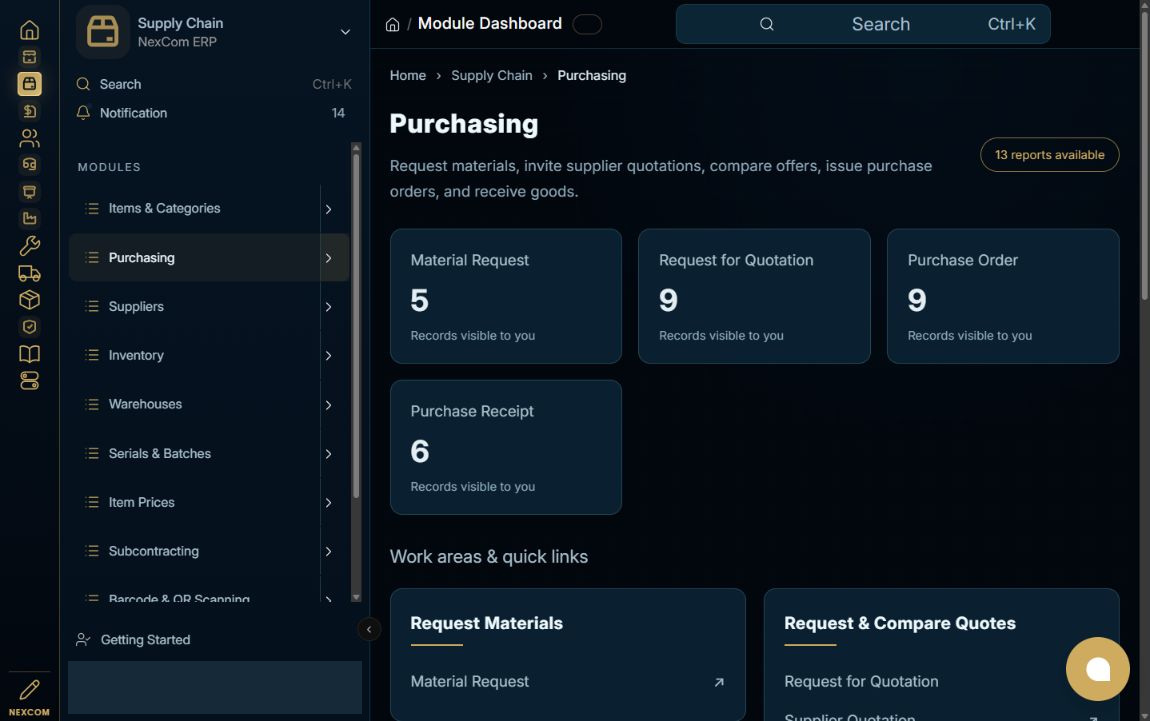Expand the Item Prices chevron
The width and height of the screenshot is (1150, 721).
[x=328, y=502]
